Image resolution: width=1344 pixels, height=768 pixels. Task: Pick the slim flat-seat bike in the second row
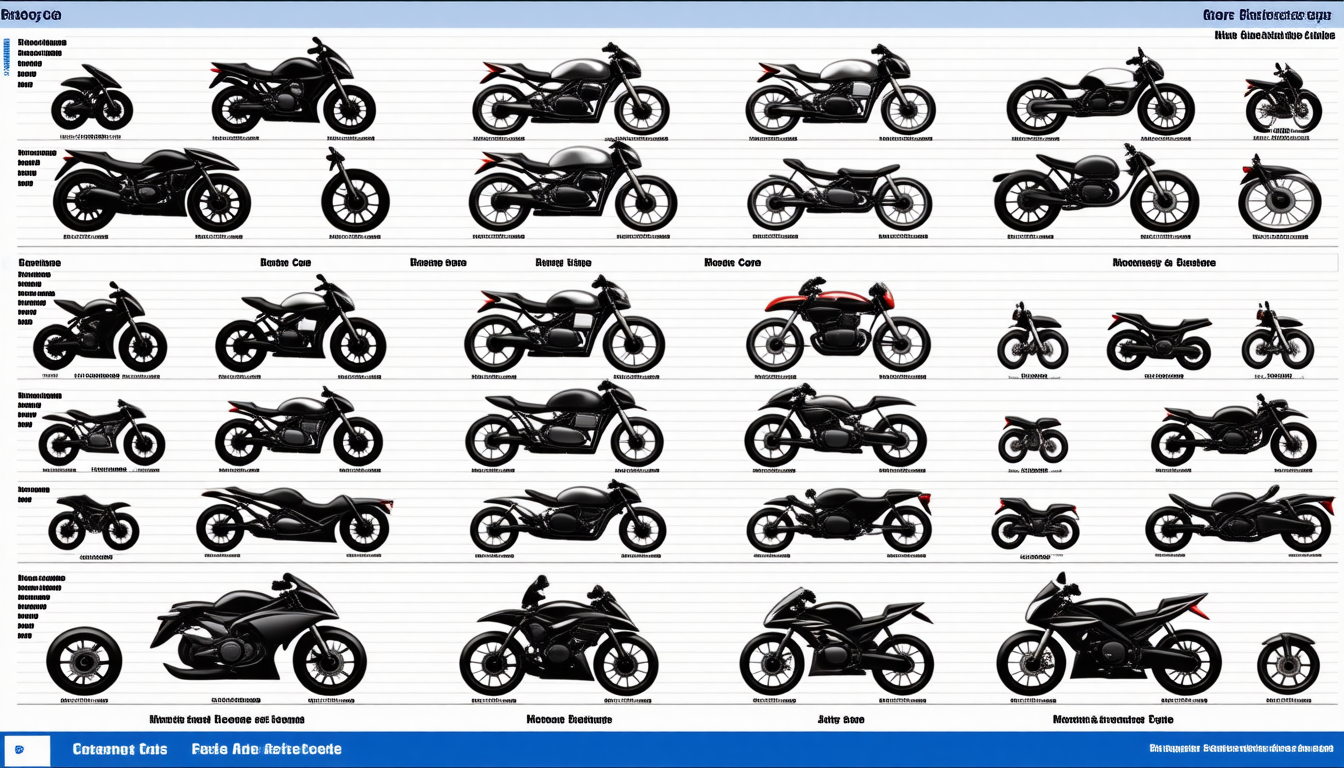(839, 193)
